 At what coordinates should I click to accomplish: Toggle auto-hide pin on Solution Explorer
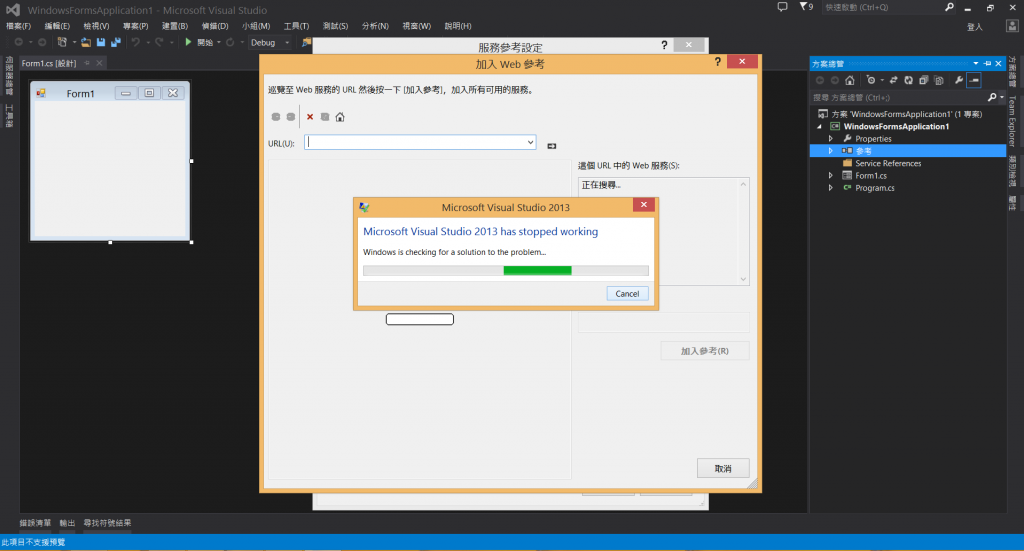point(987,63)
